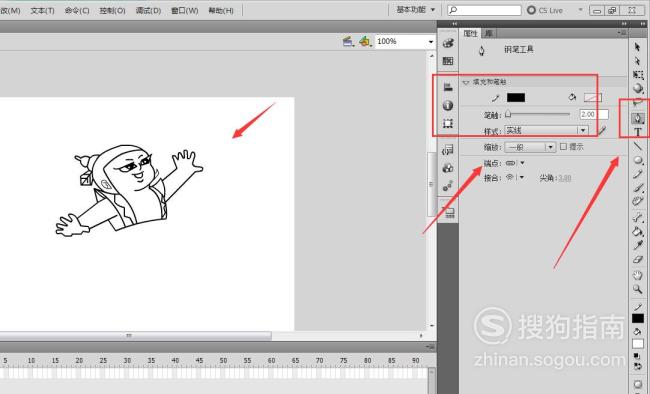Screen dimensions: 650x394
Task: Click the stage horizontal scrollbar
Action: (136, 335)
